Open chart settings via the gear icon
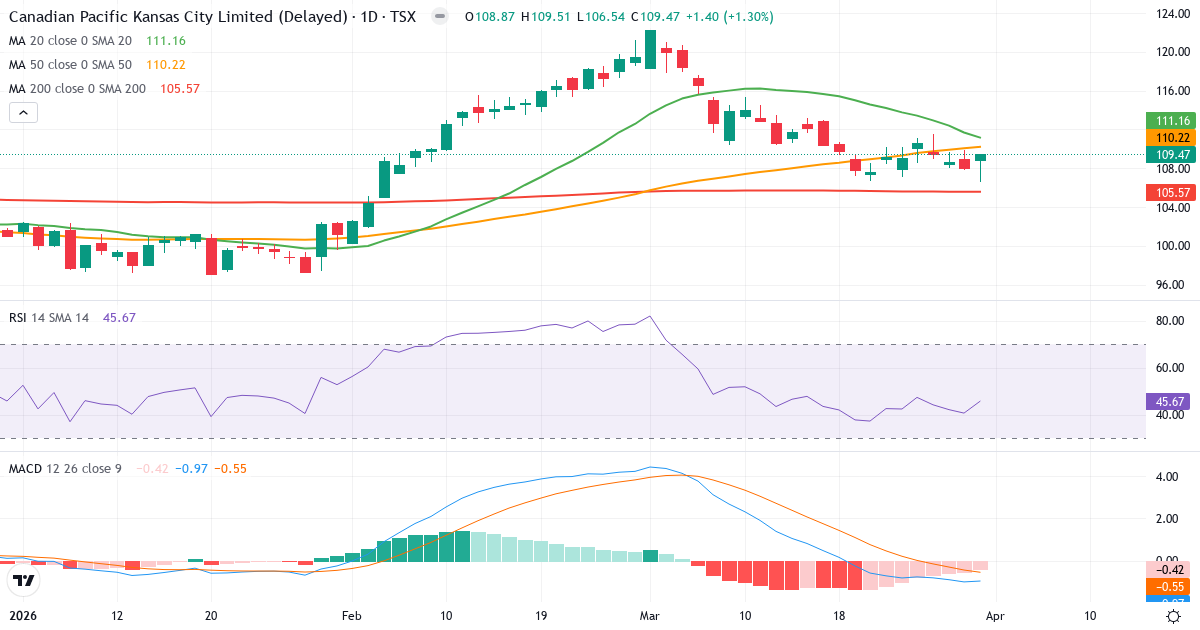The image size is (1200, 630). click(1172, 618)
